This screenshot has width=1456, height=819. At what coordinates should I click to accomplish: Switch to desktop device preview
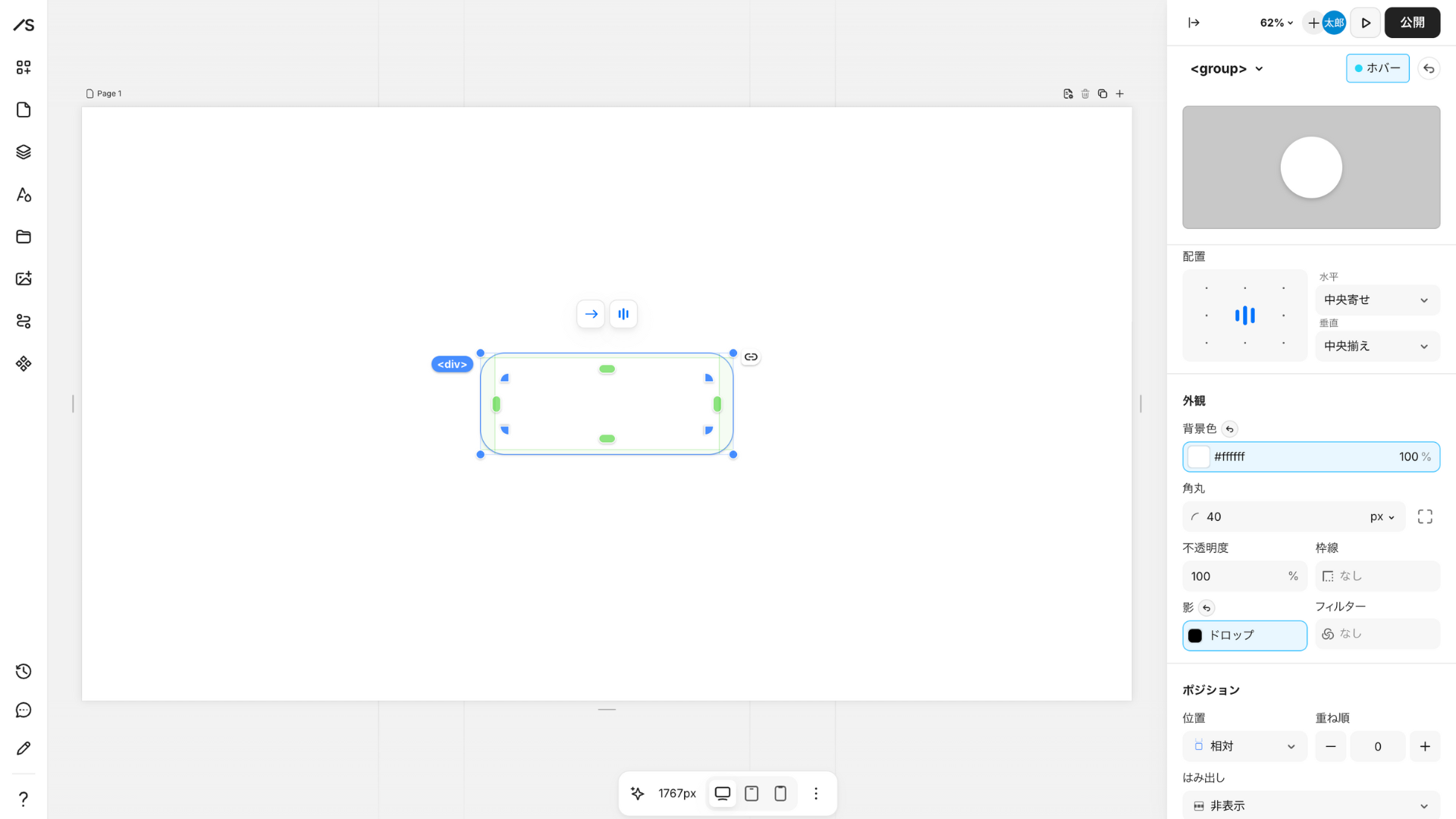click(x=722, y=793)
